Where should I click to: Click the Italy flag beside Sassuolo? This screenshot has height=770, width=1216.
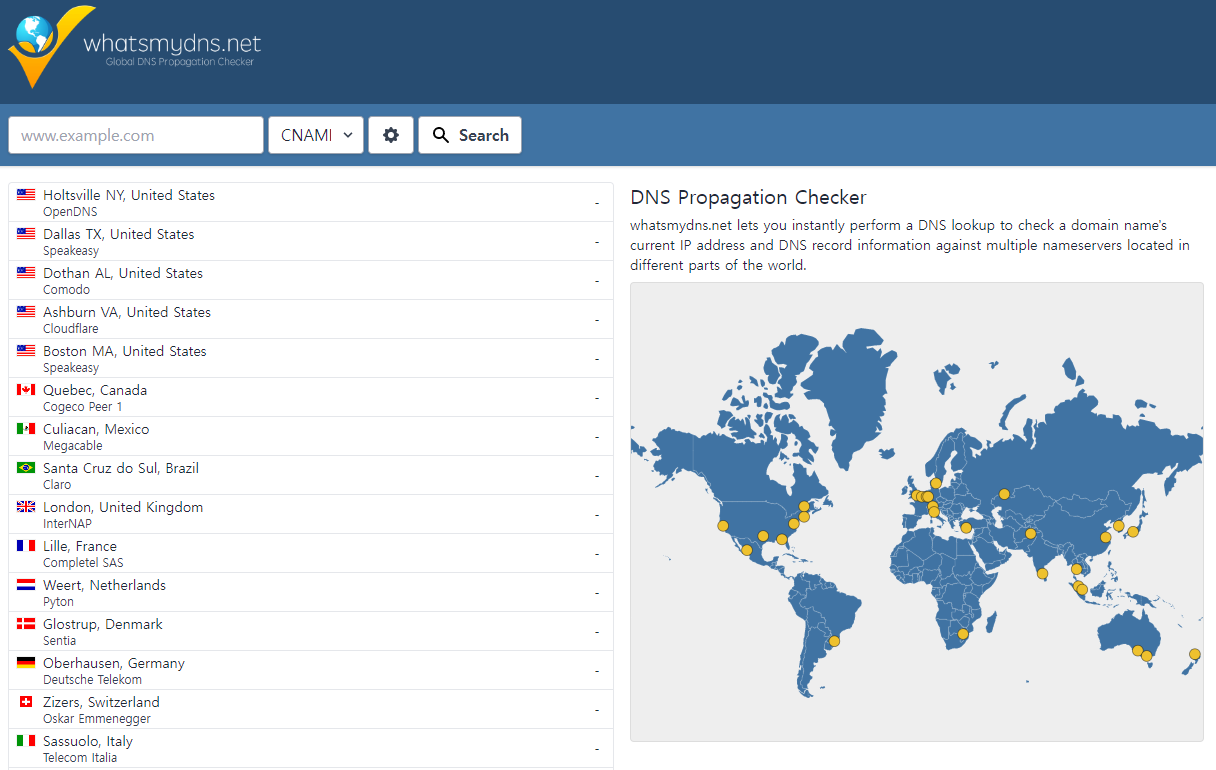[26, 741]
